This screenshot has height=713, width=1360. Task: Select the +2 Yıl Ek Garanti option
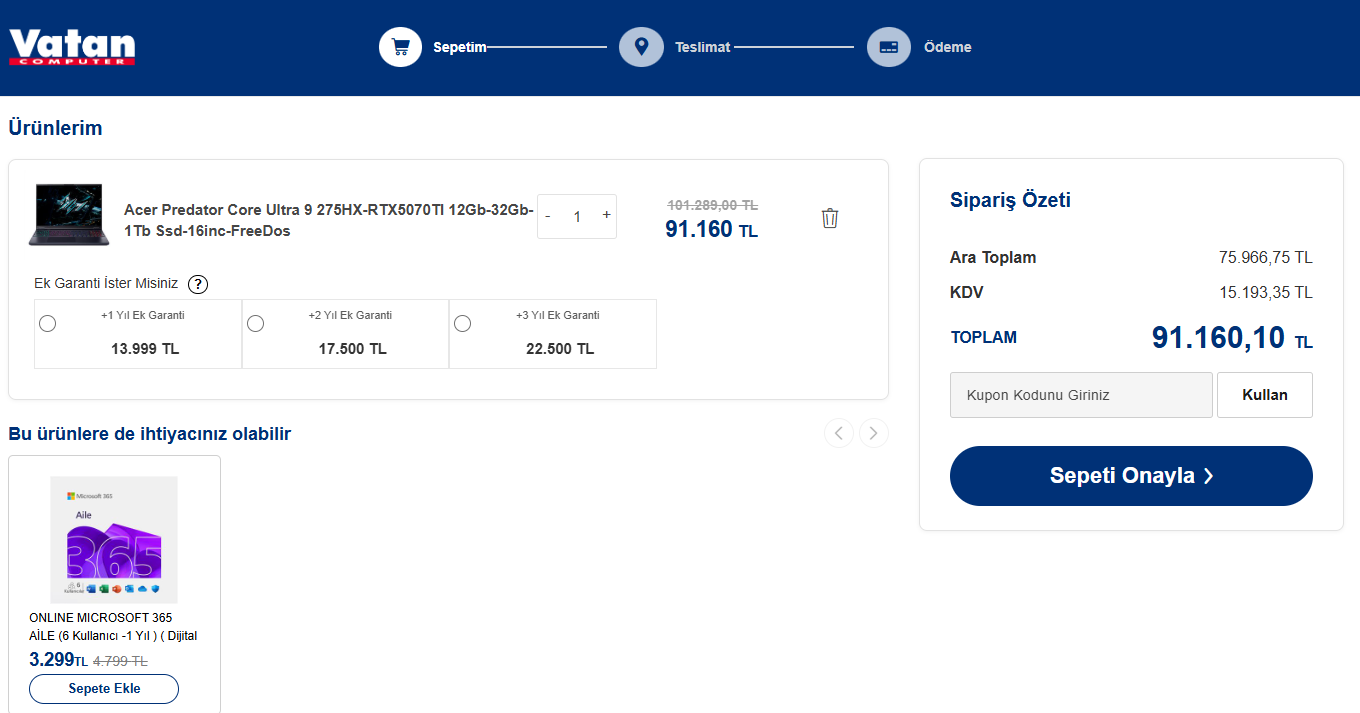[x=255, y=323]
